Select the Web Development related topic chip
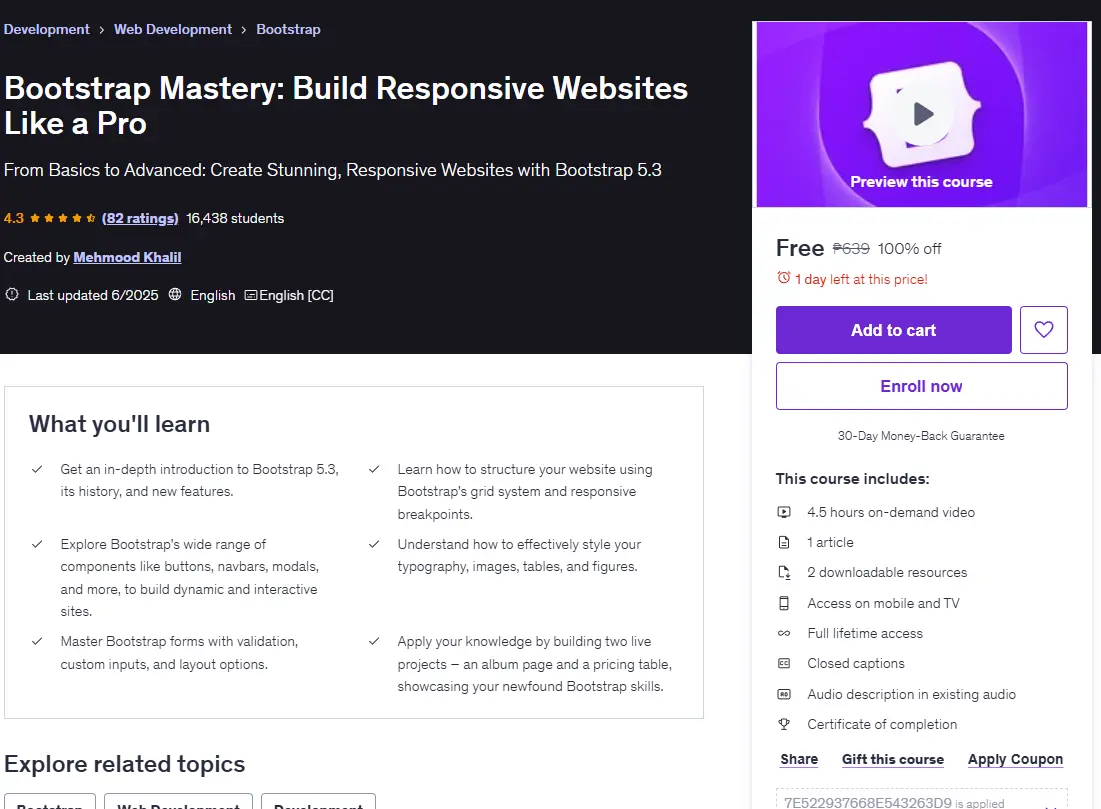This screenshot has width=1101, height=809. coord(178,803)
